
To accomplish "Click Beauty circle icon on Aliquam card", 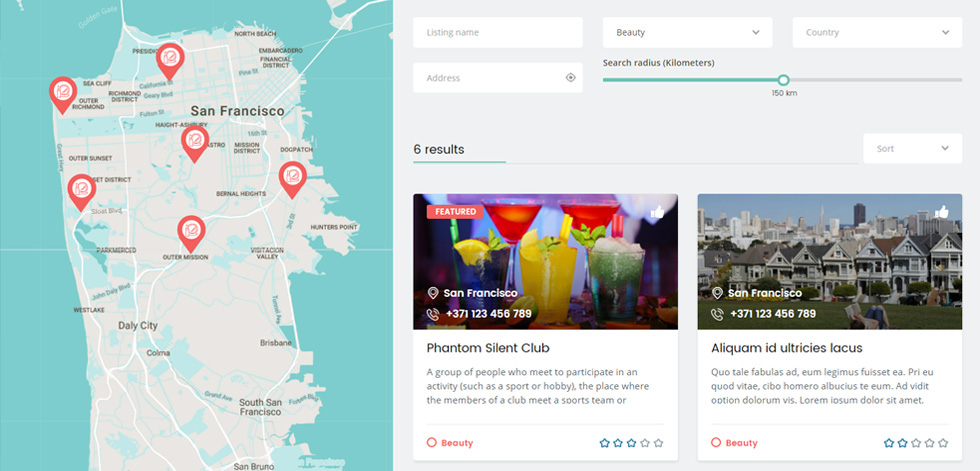I will click(716, 442).
